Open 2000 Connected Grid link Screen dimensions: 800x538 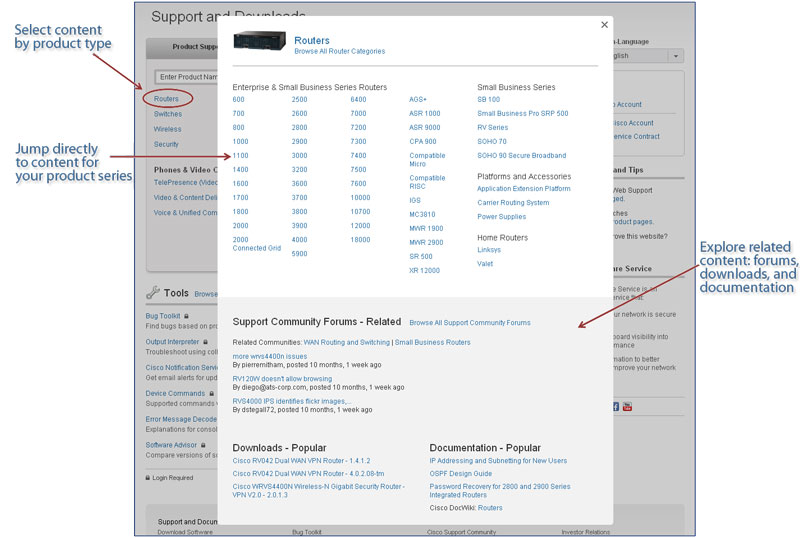point(257,244)
